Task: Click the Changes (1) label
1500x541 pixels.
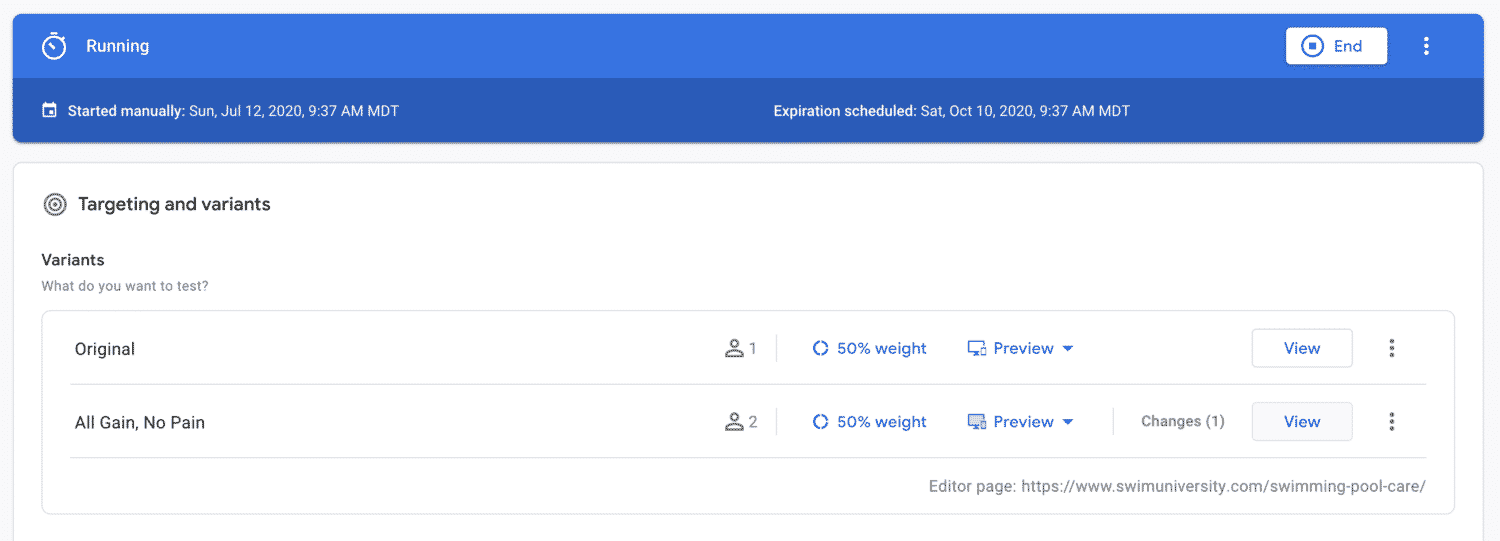Action: point(1183,422)
